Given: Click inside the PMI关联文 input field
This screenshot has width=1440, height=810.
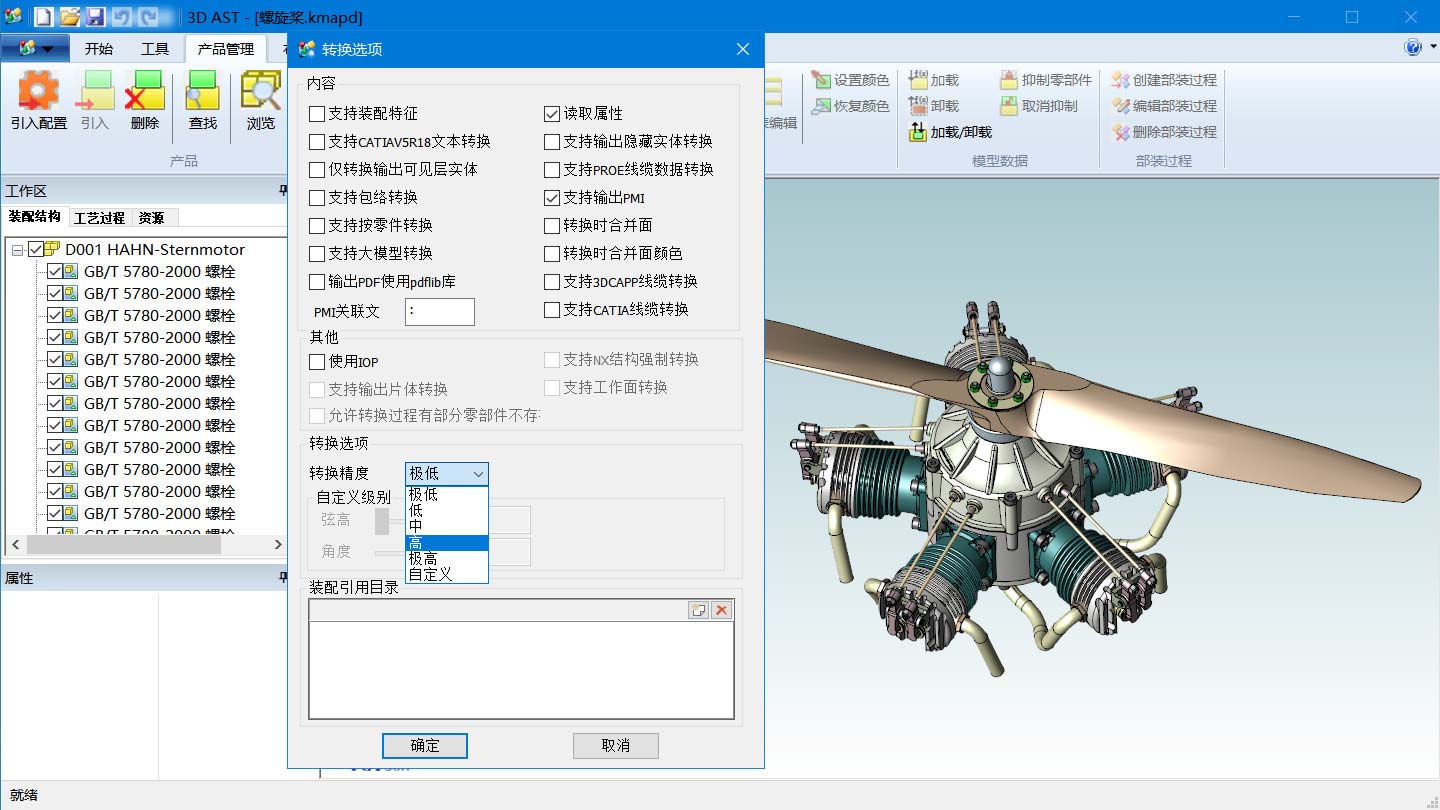Looking at the screenshot, I should pyautogui.click(x=440, y=311).
